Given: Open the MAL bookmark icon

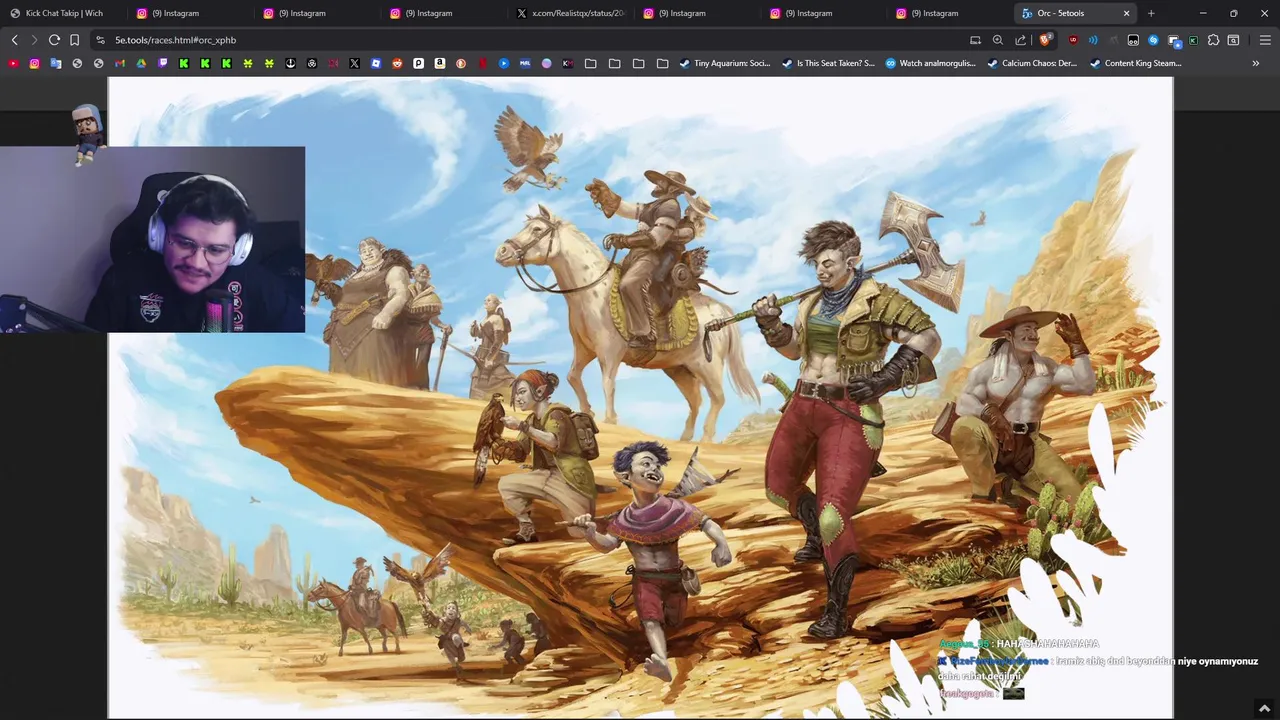Looking at the screenshot, I should pyautogui.click(x=525, y=63).
